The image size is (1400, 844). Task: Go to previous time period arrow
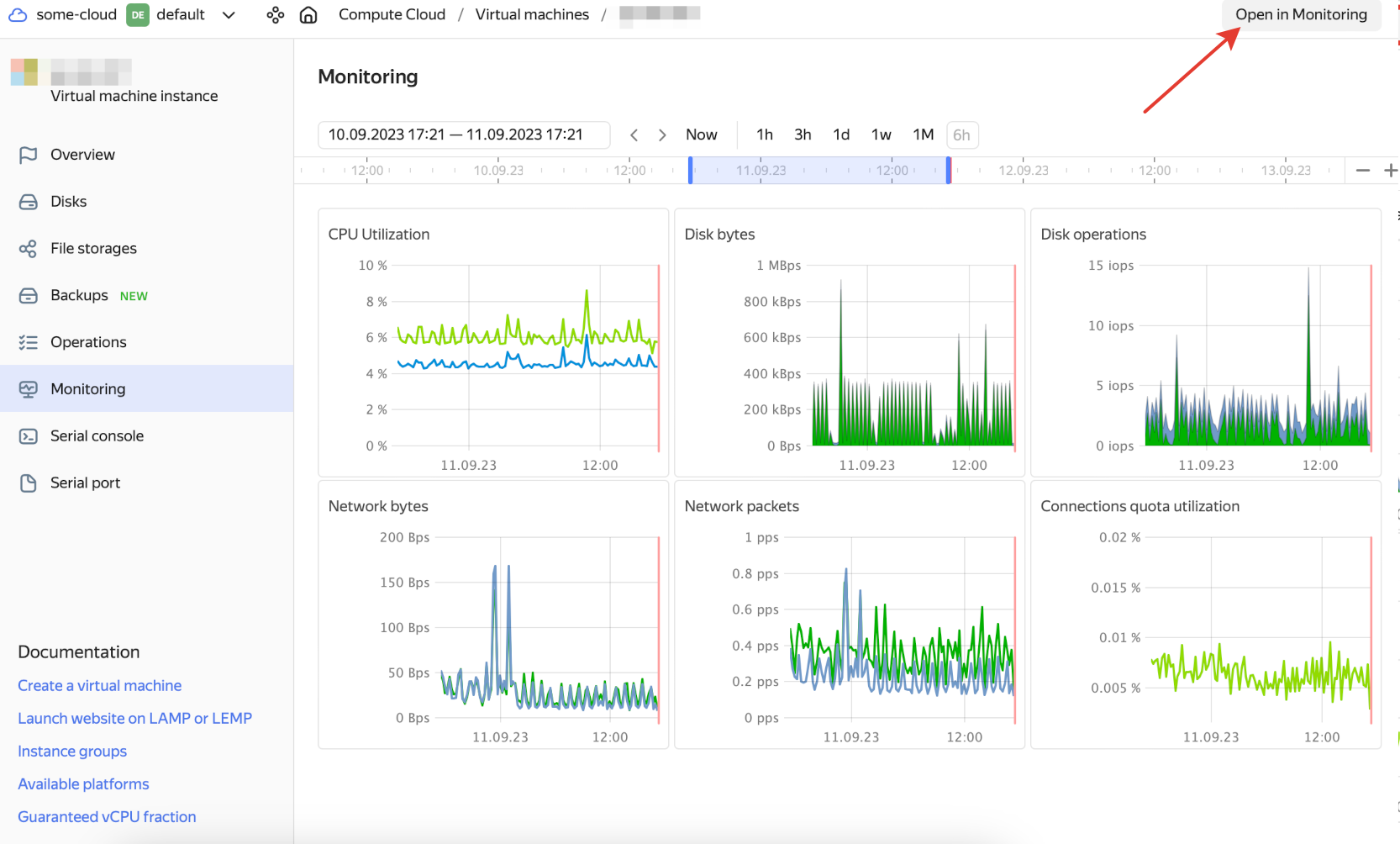(634, 135)
